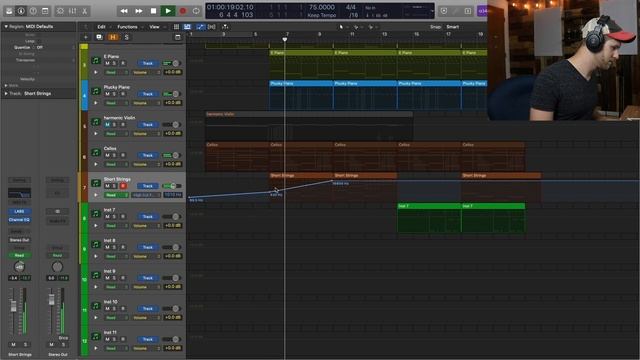Open the View menu in tracks area

(x=154, y=27)
